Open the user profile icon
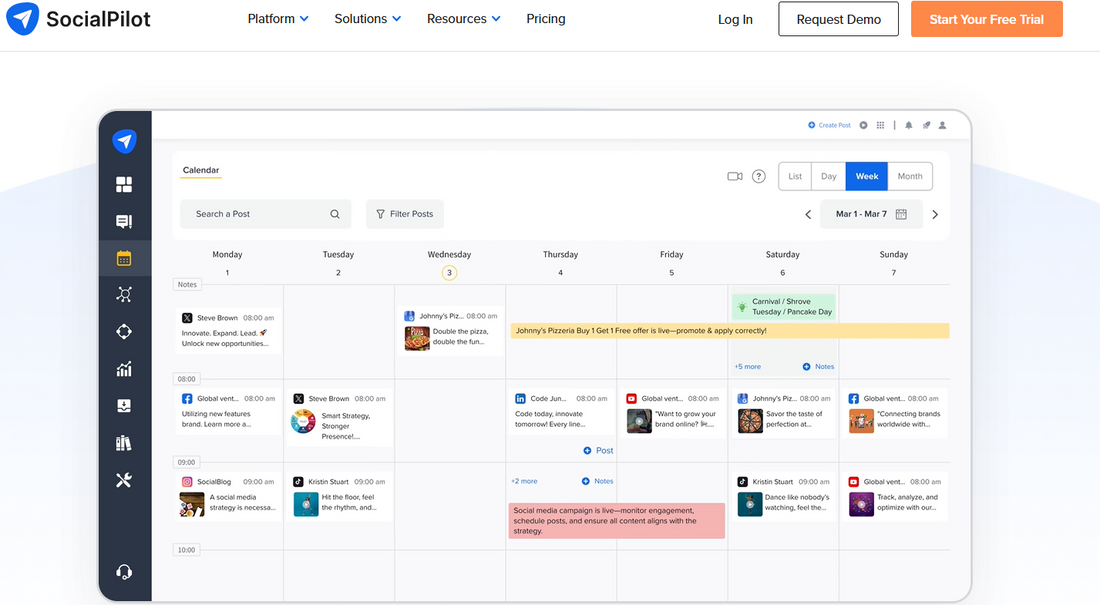The width and height of the screenshot is (1100, 605). coord(943,125)
